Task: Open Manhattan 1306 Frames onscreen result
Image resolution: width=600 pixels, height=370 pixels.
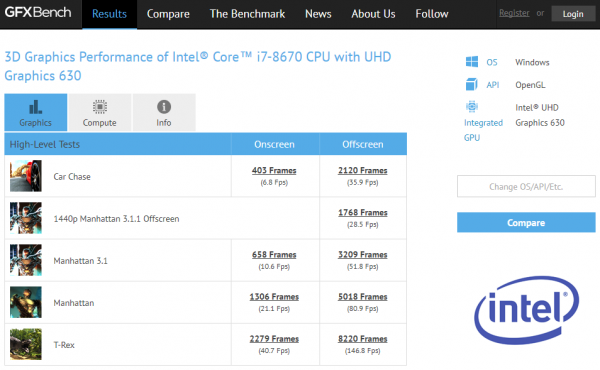Action: [274, 297]
